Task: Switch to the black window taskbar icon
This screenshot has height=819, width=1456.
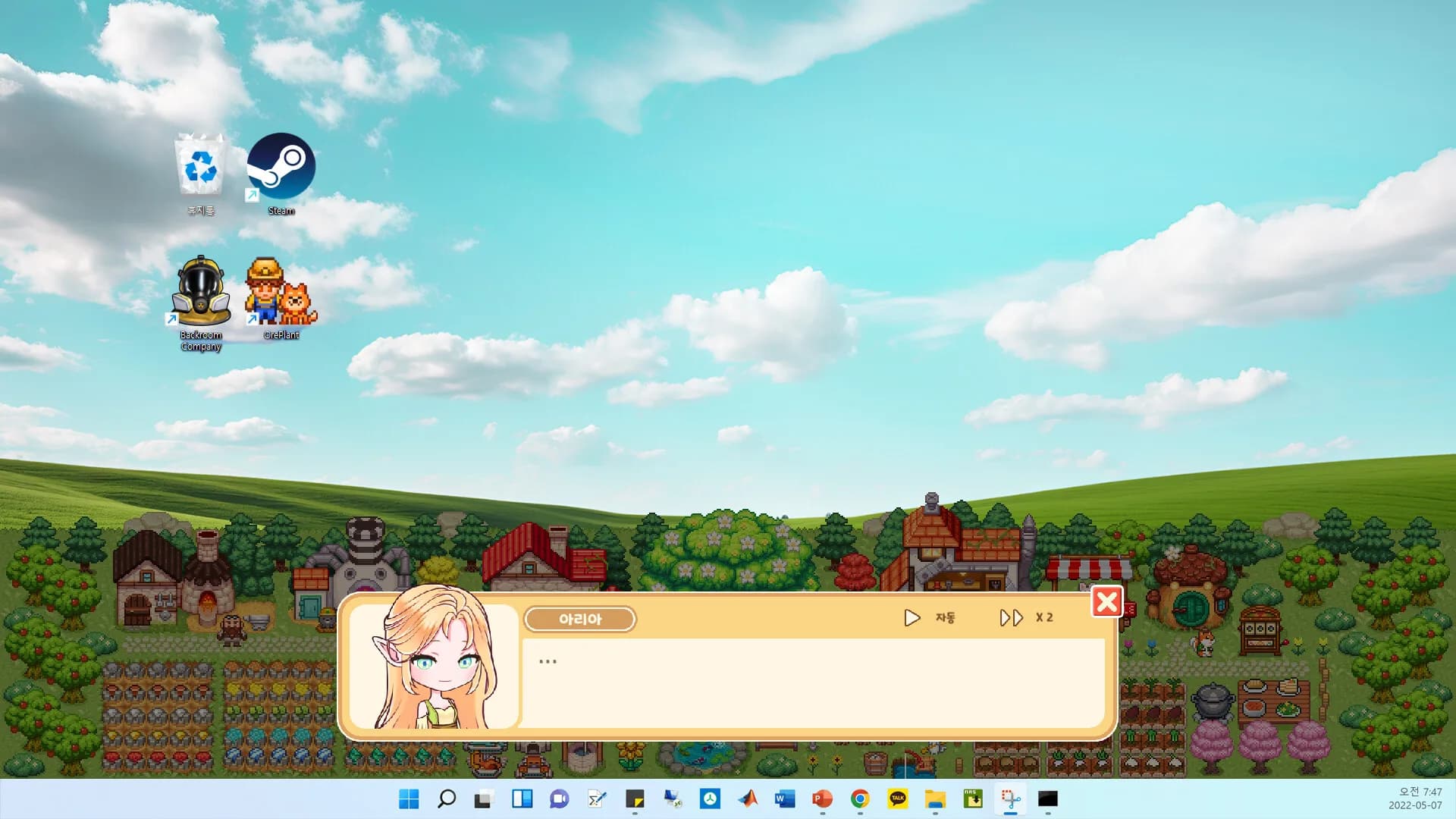Action: tap(1048, 799)
